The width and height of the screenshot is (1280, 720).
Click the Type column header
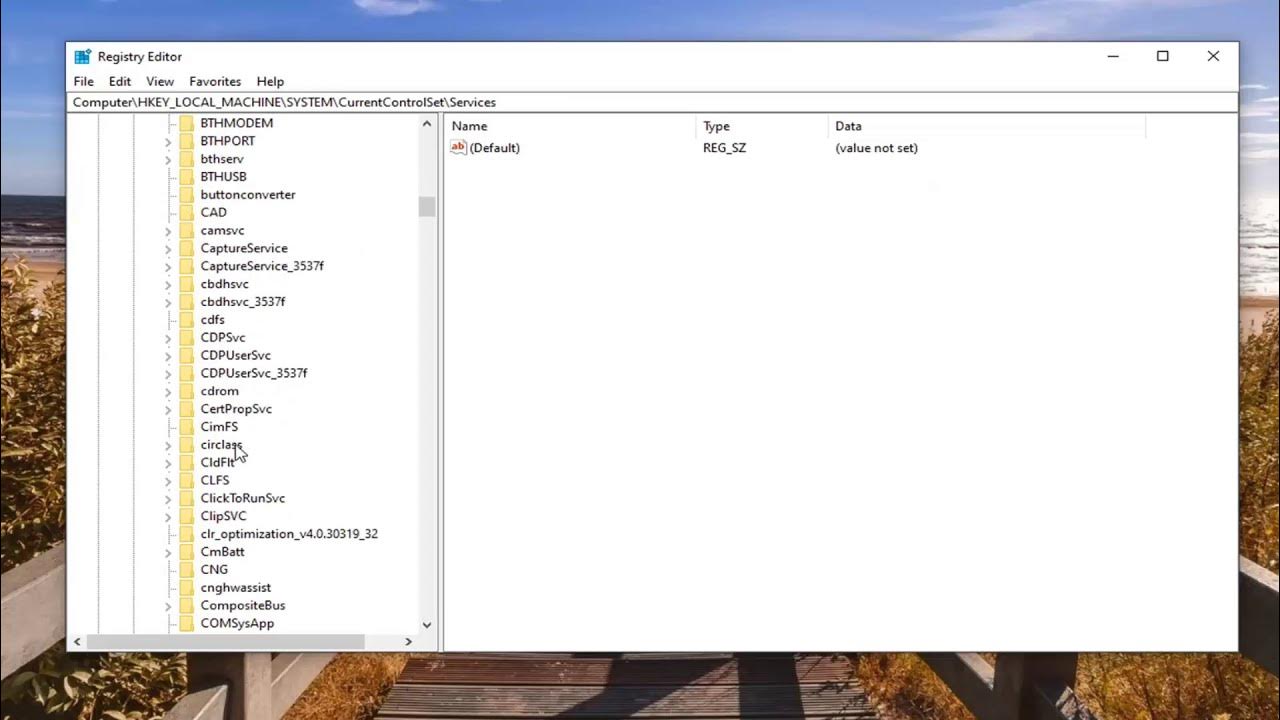point(763,126)
